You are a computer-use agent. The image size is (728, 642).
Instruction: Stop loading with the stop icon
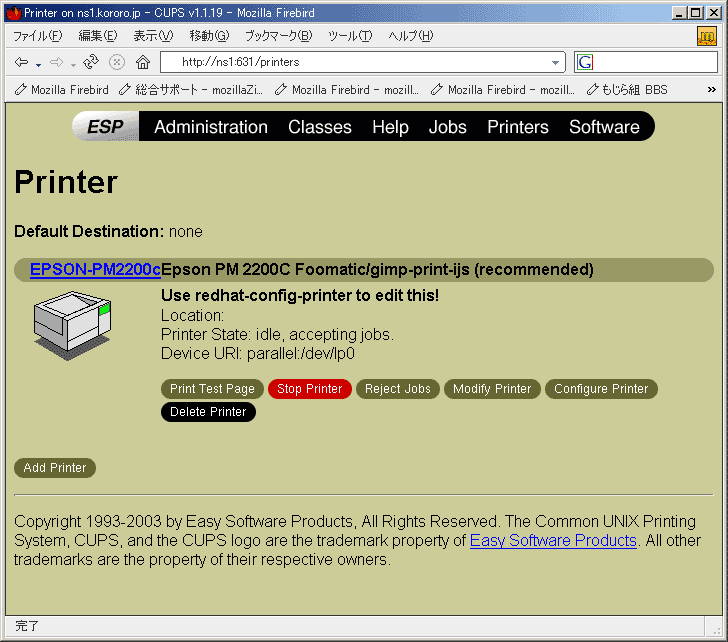tap(117, 62)
